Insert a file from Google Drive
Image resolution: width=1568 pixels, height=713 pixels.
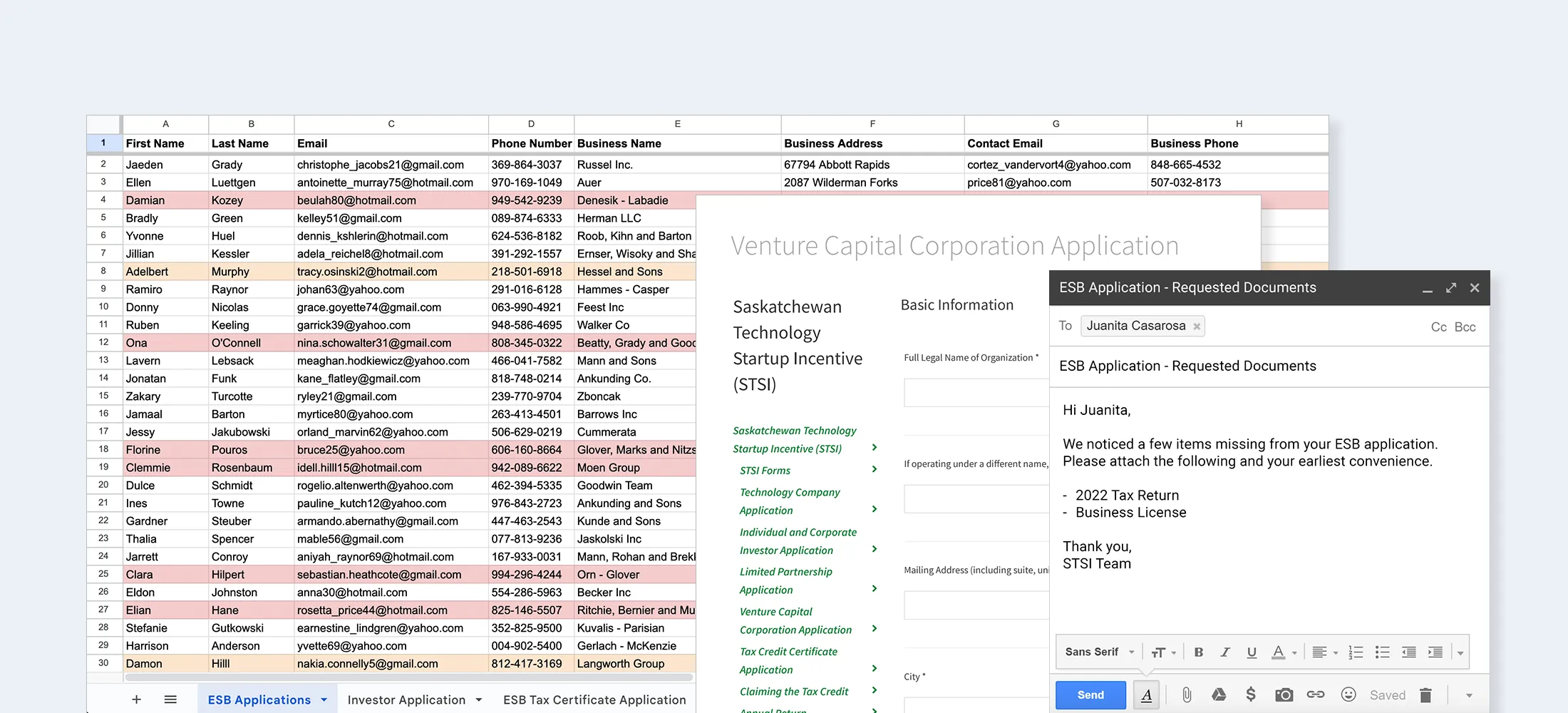tap(1219, 694)
